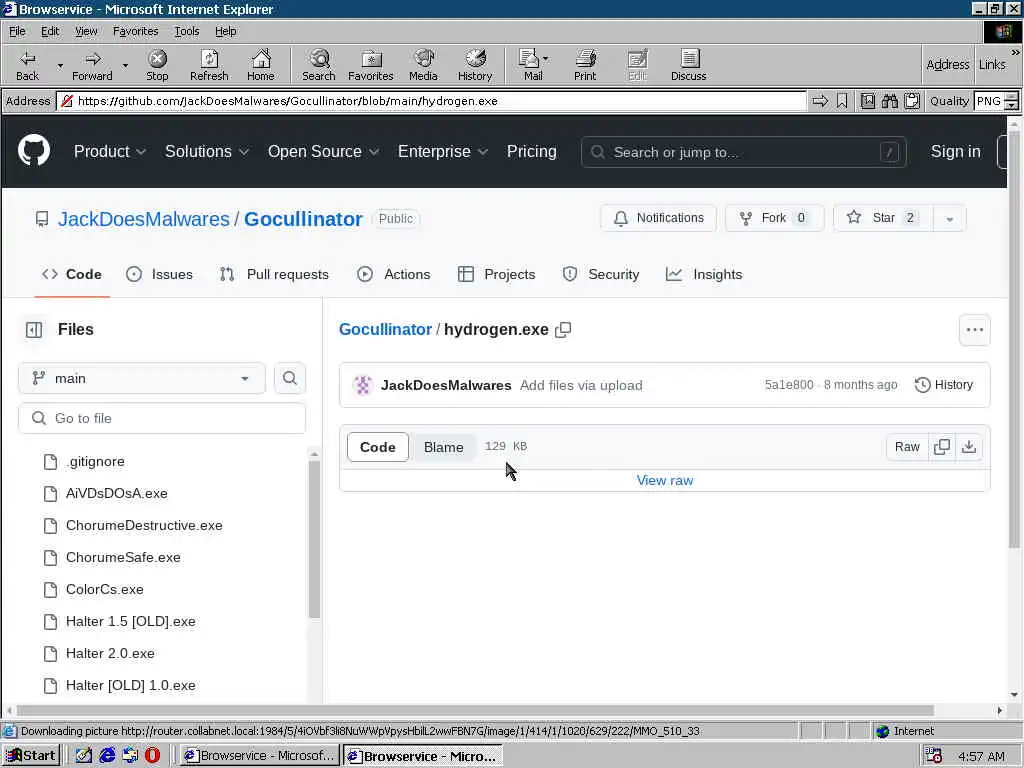
Task: Switch to the Actions tab
Action: pyautogui.click(x=394, y=274)
